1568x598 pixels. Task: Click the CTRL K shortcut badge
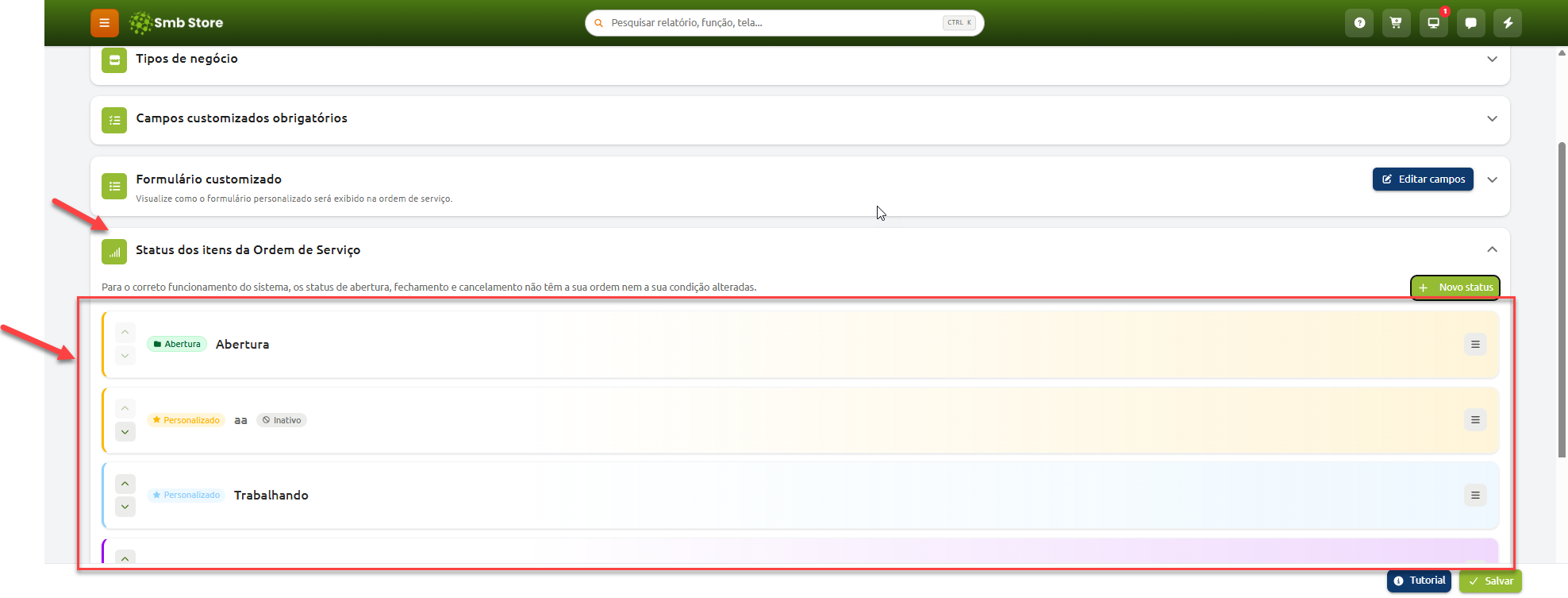pos(959,23)
